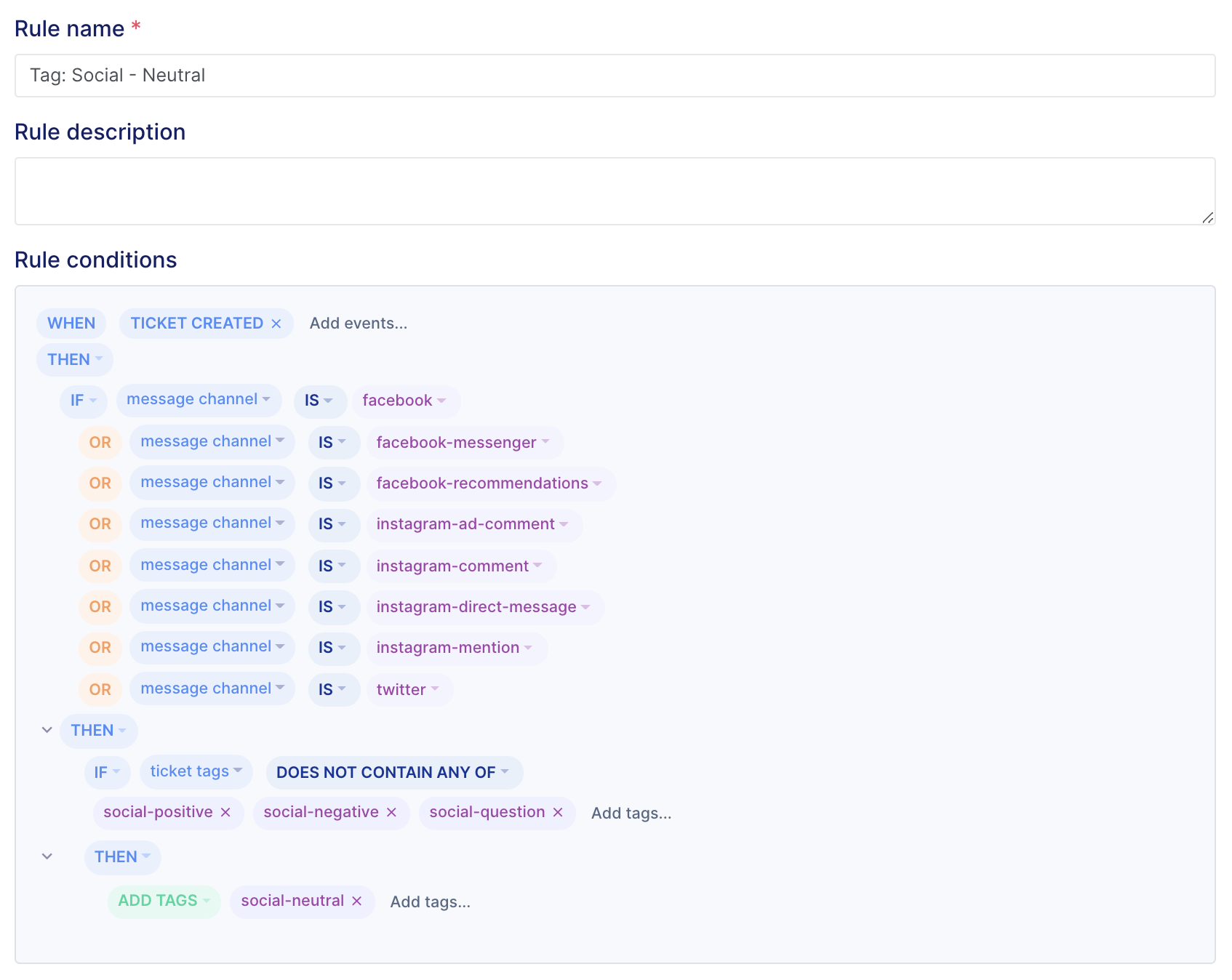Screen dimensions: 1232x980
Task: Open the DOES NOT CONTAIN ANY OF dropdown
Action: pyautogui.click(x=394, y=773)
